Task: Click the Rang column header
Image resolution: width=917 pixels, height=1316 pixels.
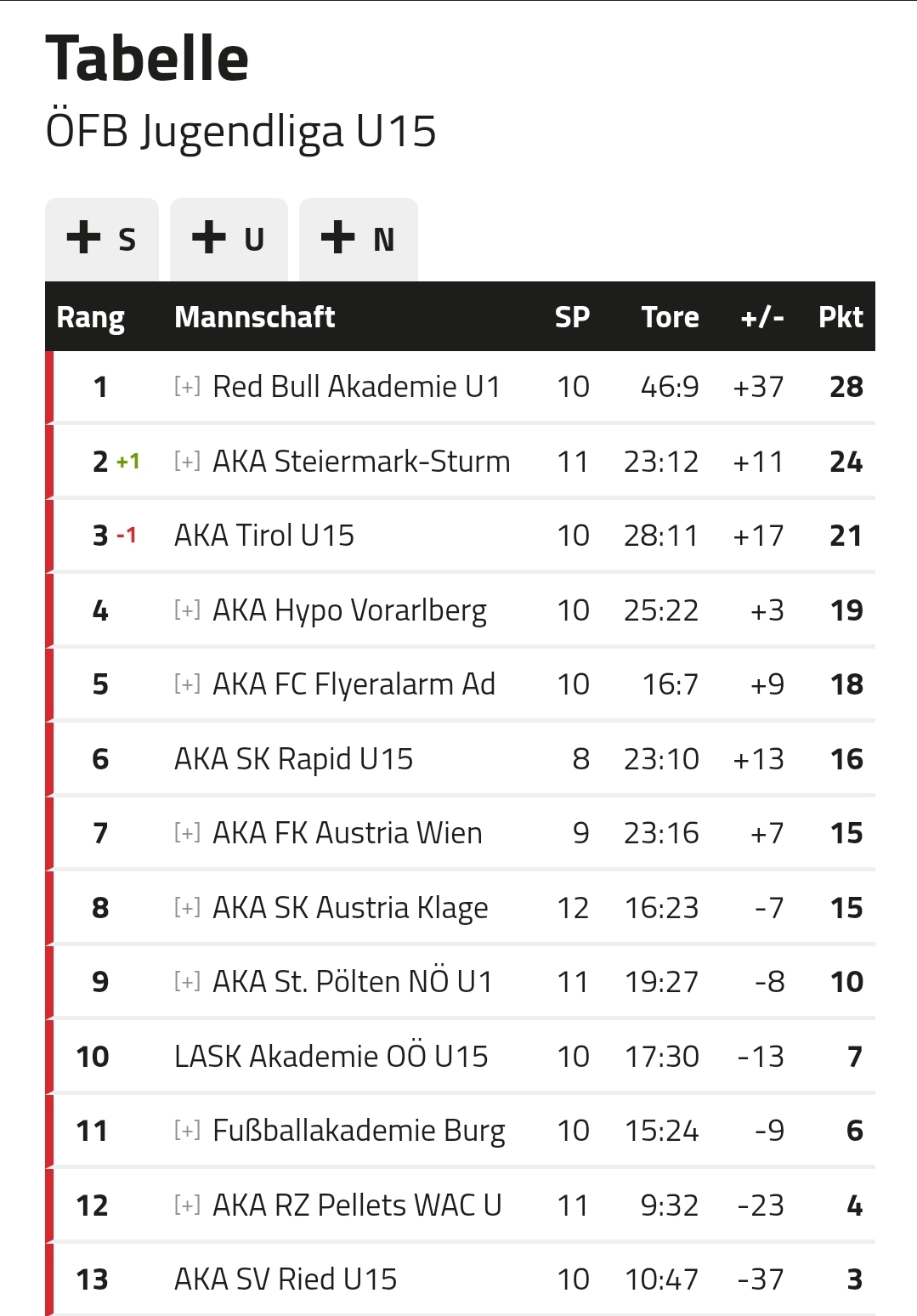Action: (90, 318)
